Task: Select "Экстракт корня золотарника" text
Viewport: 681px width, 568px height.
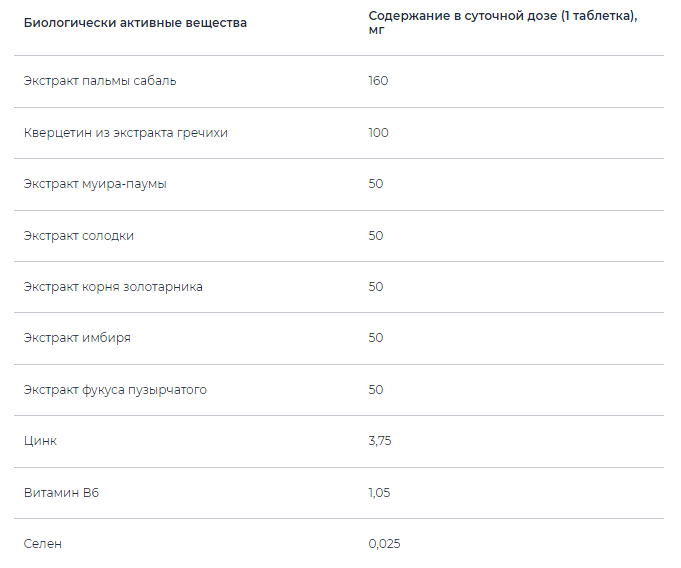Action: 113,287
